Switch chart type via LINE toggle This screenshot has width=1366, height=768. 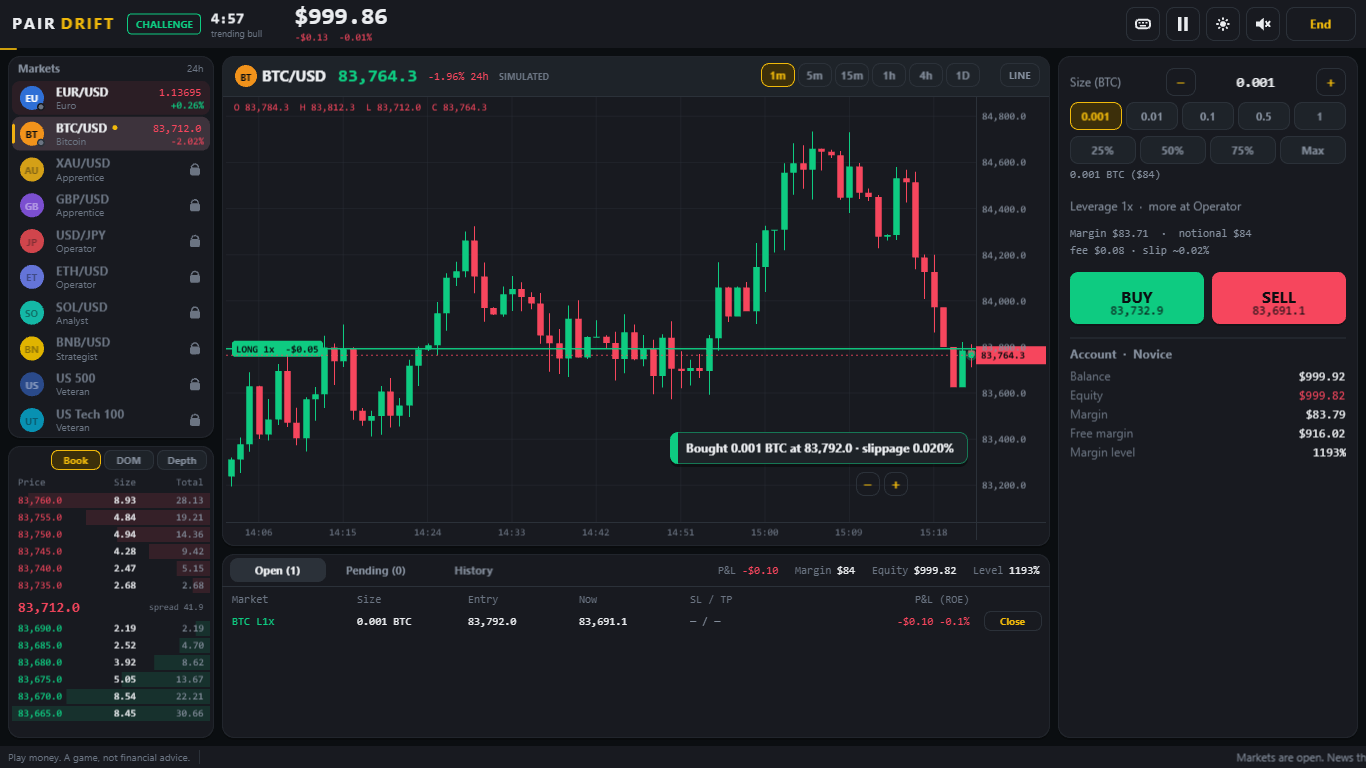(1020, 75)
